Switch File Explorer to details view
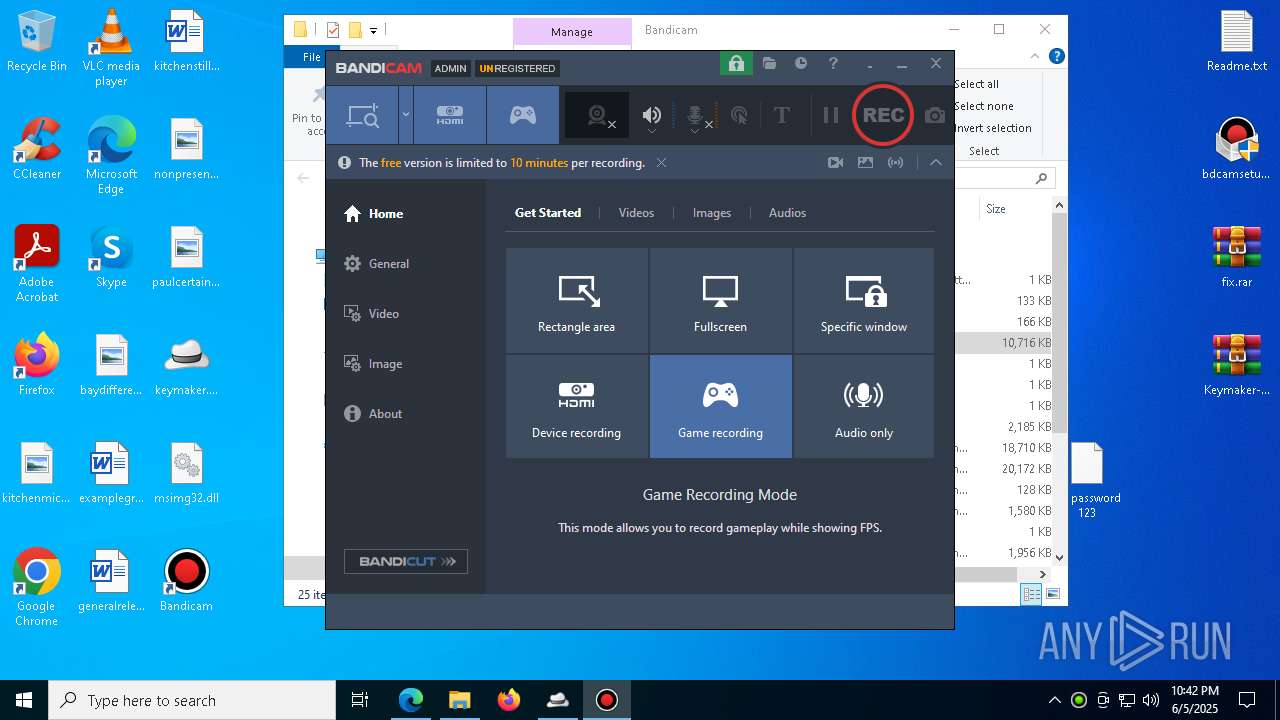This screenshot has width=1280, height=720. tap(1031, 594)
